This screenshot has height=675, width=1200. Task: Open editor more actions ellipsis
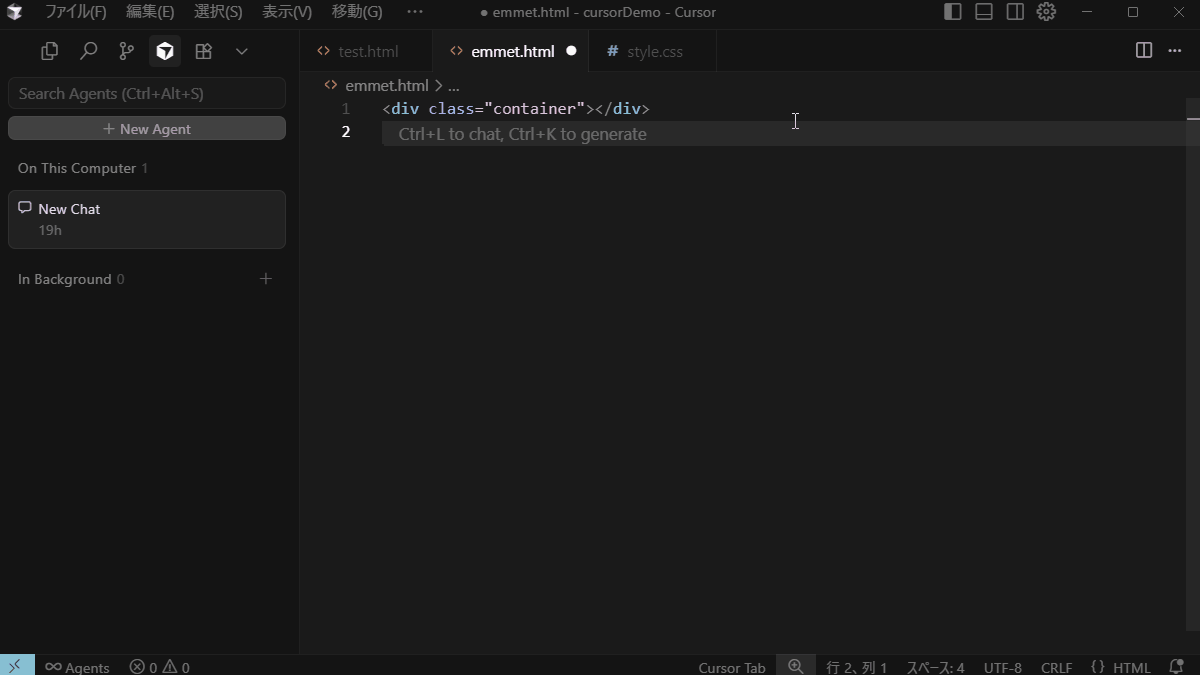(1175, 51)
